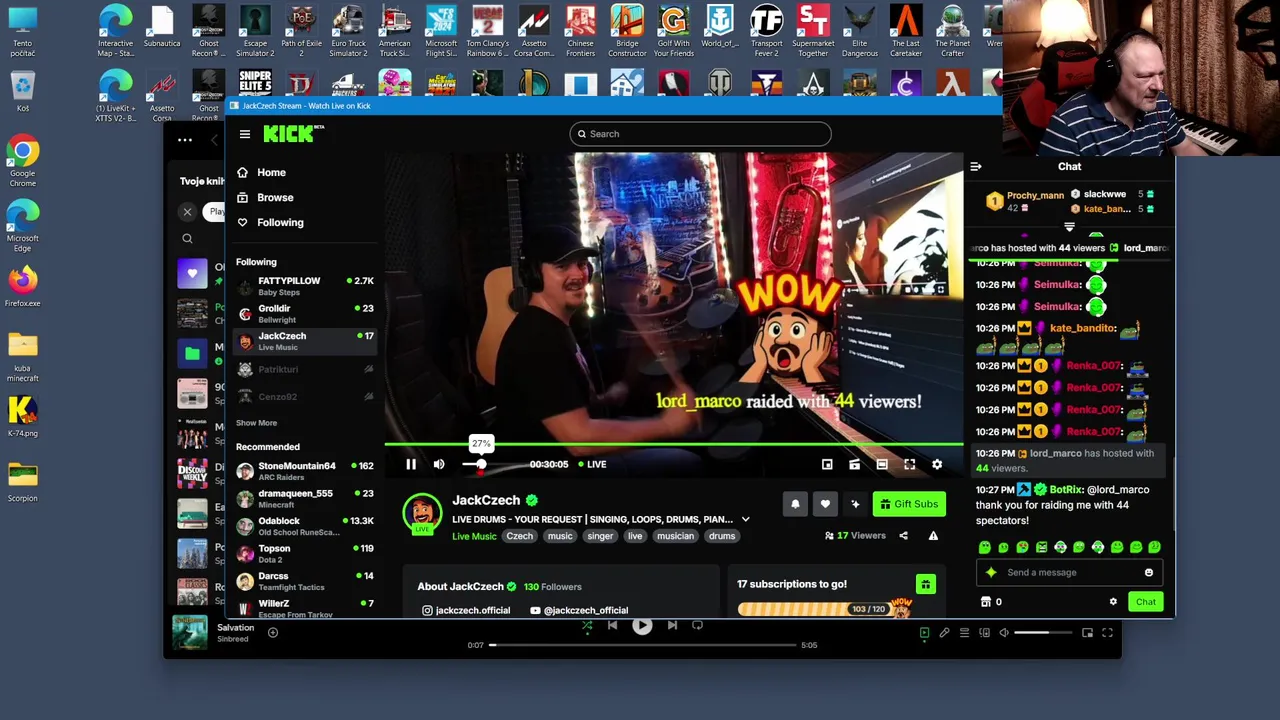Open StoneMountain64 recommended channel

coord(305,470)
